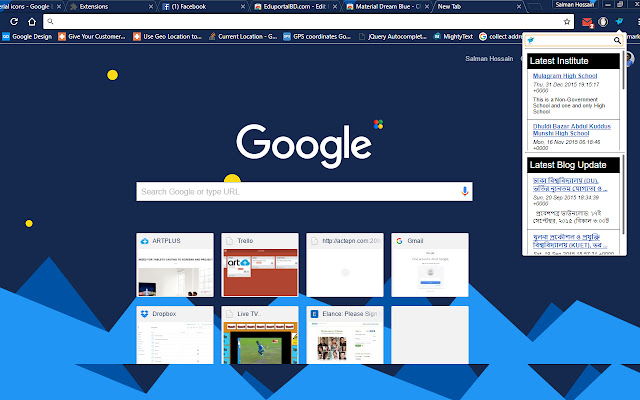
Task: Minimize the Chrome window
Action: [608, 4]
